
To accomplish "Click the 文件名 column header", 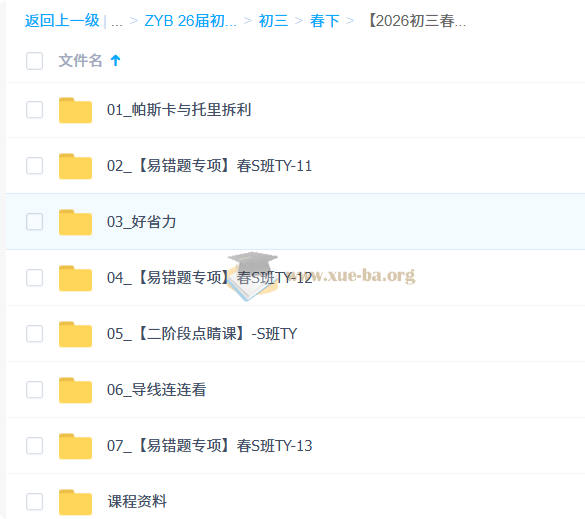I will point(80,60).
